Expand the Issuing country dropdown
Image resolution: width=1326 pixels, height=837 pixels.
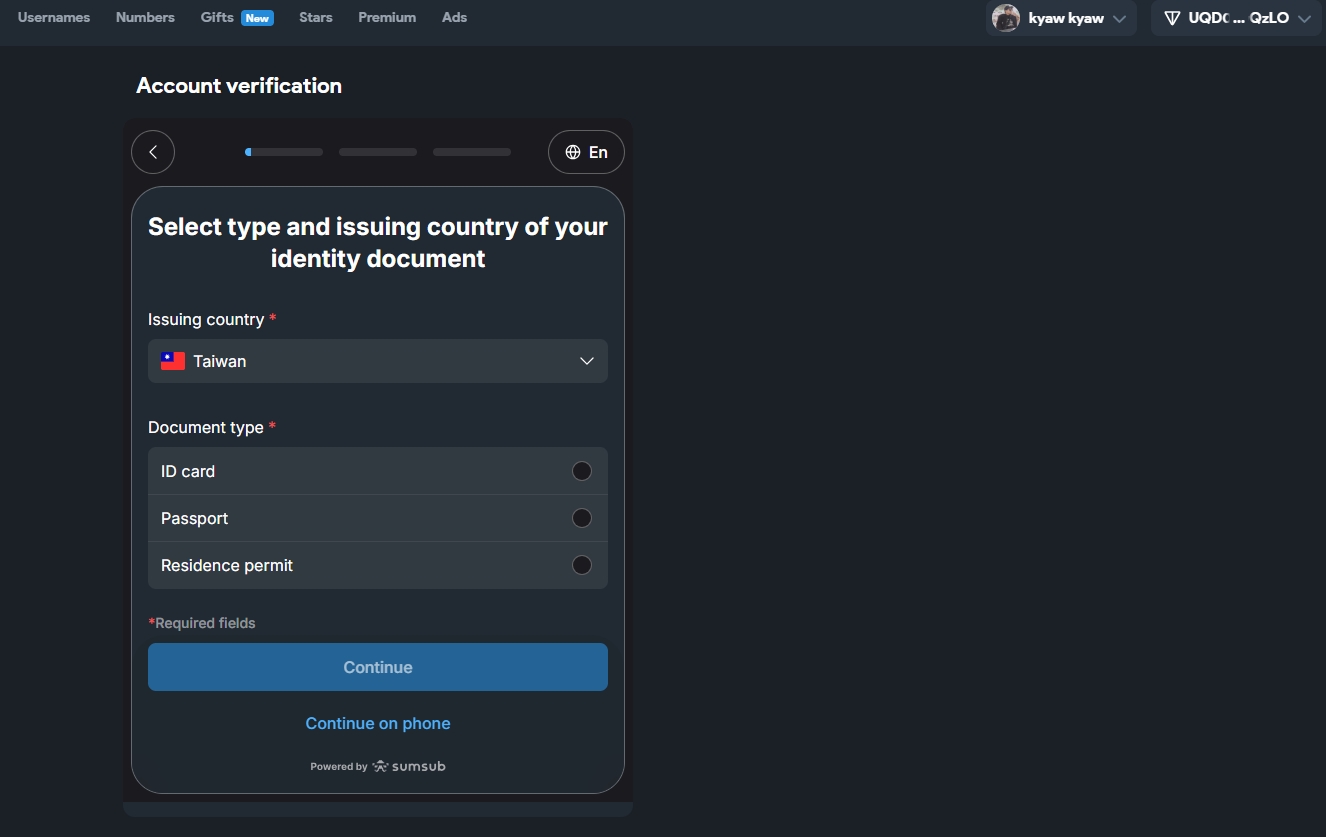pos(586,361)
